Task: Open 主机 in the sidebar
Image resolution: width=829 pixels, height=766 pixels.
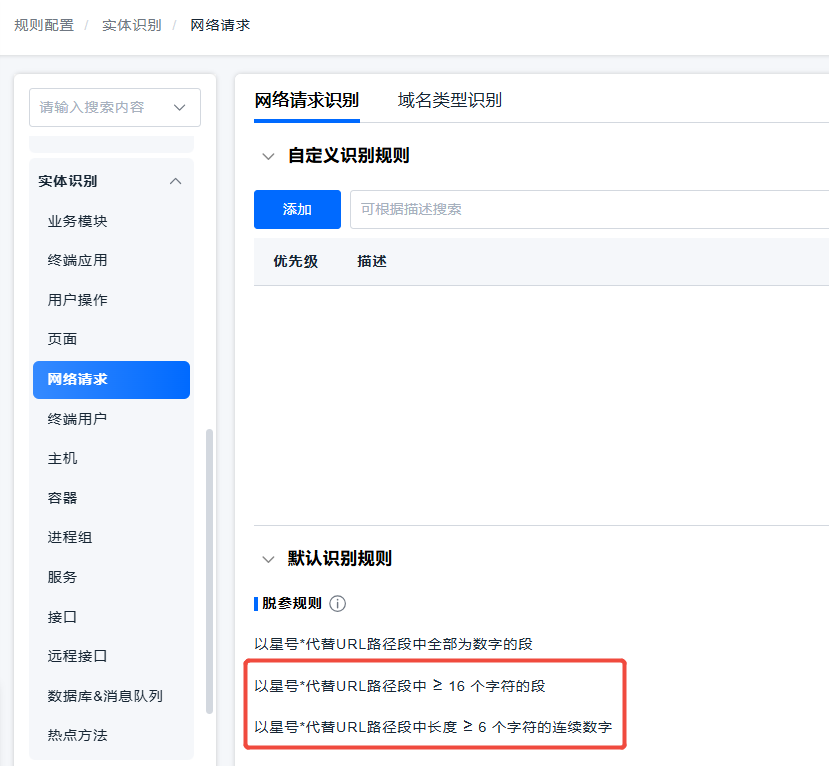Action: (62, 458)
